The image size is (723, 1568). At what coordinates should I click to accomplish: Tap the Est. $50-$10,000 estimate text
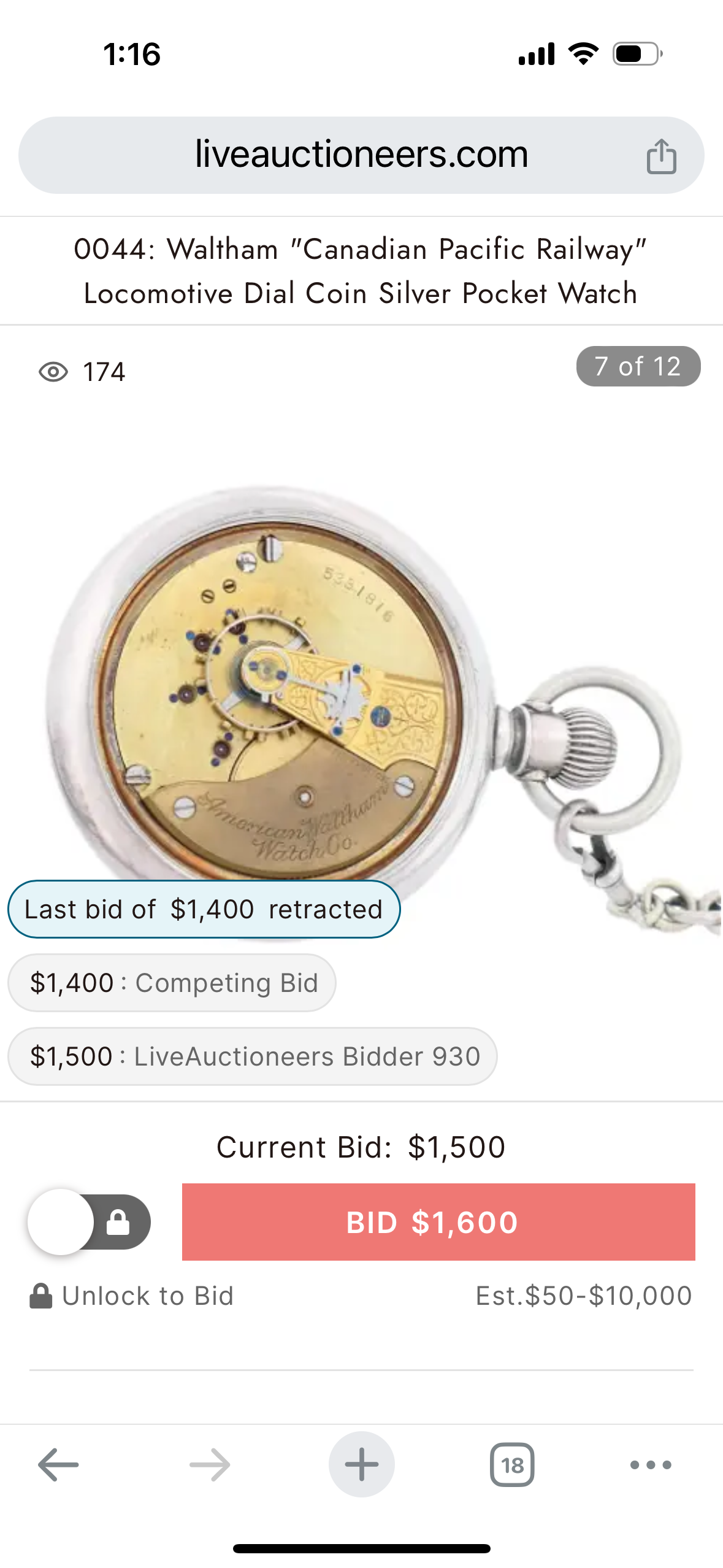(x=584, y=1296)
